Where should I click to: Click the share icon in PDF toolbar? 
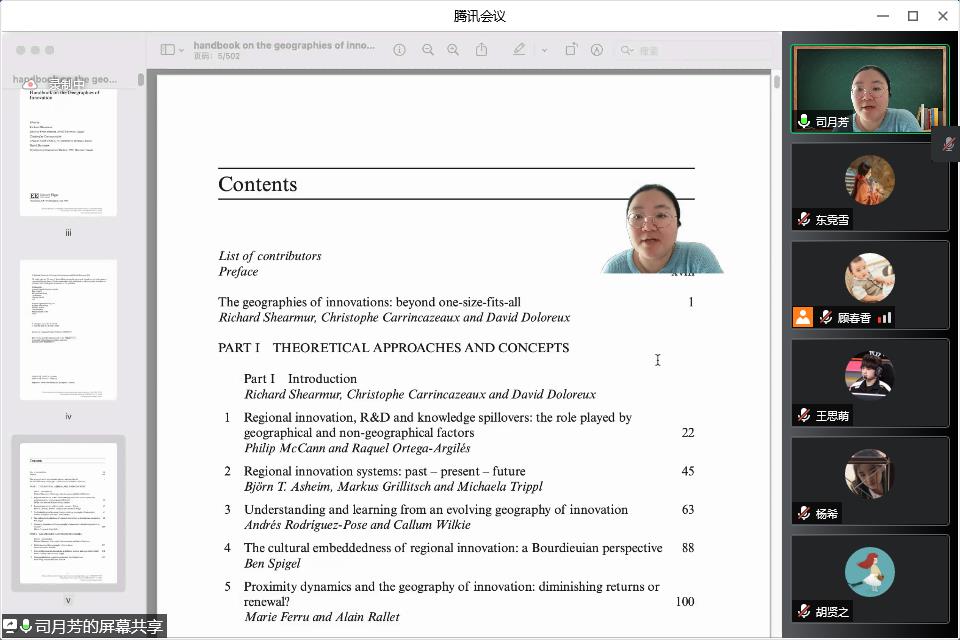click(482, 50)
